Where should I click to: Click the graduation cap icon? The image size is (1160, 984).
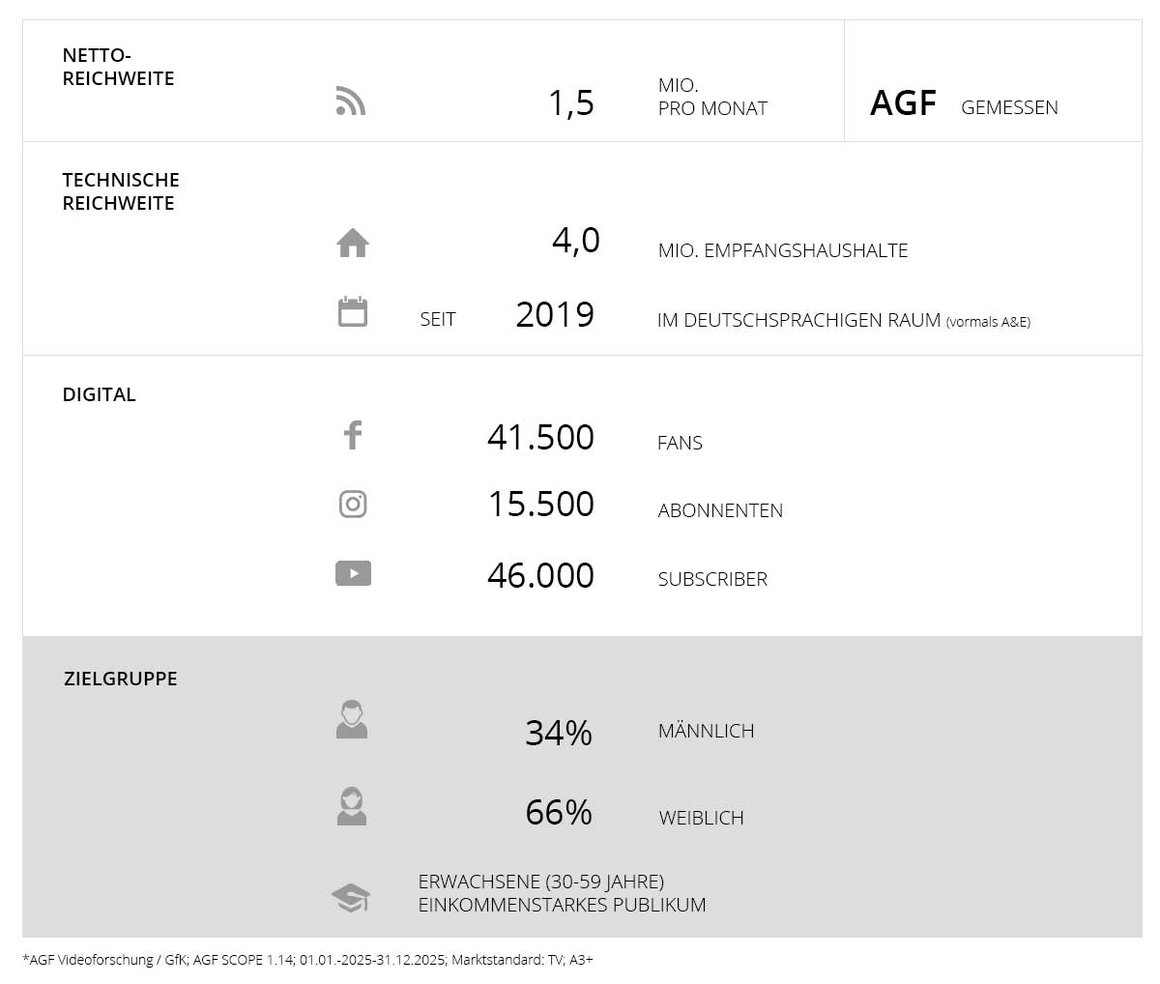[351, 897]
